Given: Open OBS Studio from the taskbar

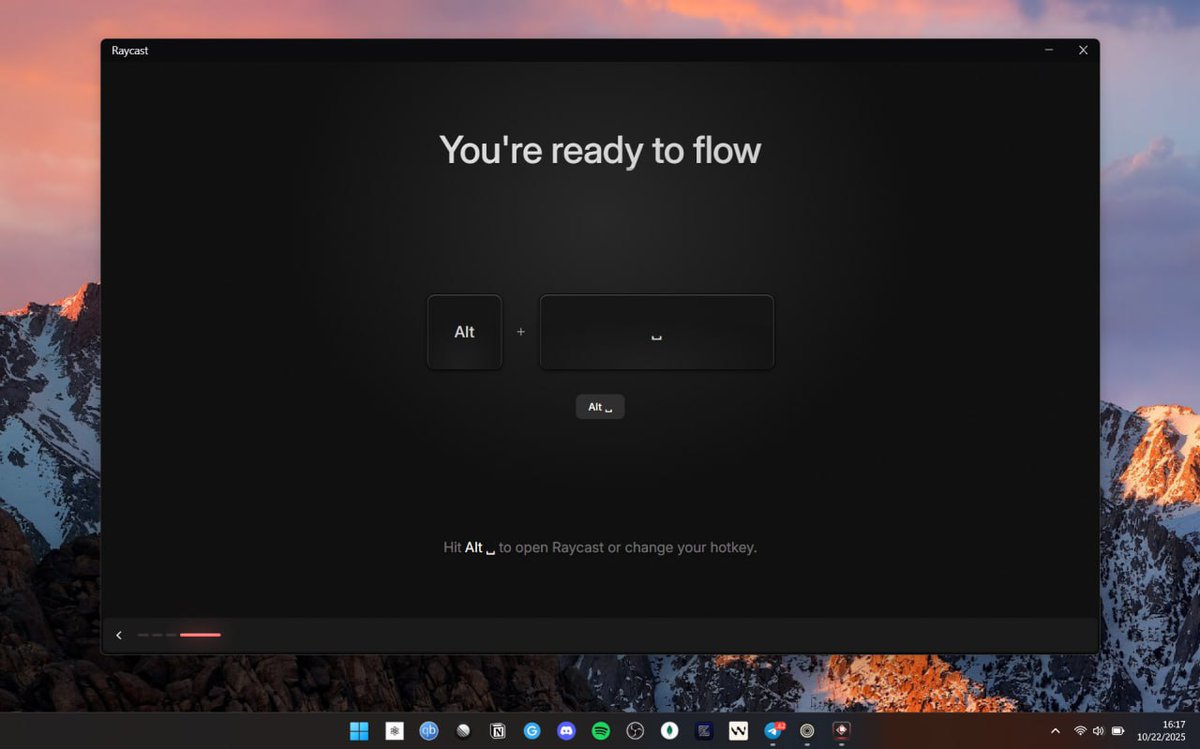Looking at the screenshot, I should point(634,731).
